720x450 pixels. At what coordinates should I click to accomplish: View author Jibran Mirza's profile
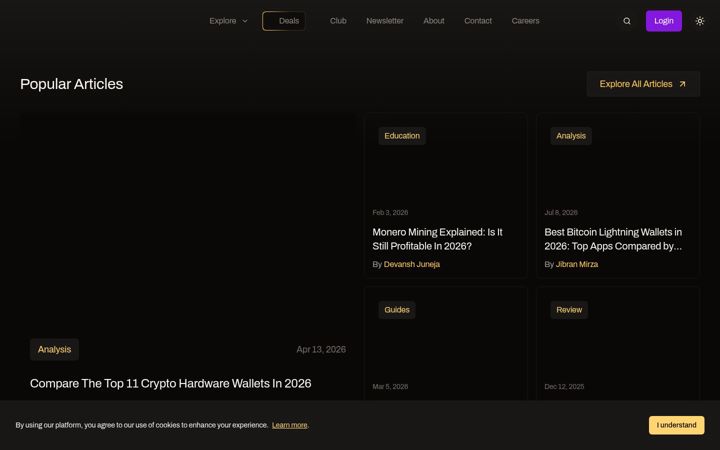tap(577, 264)
